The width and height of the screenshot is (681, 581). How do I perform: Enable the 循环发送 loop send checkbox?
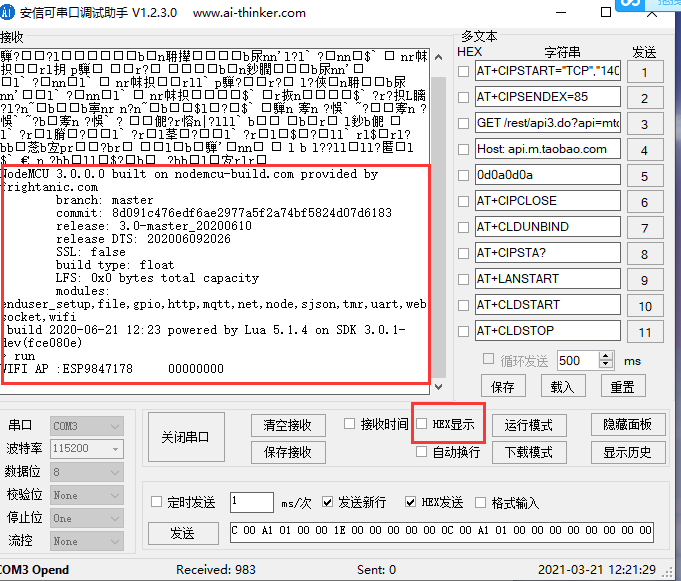click(488, 359)
